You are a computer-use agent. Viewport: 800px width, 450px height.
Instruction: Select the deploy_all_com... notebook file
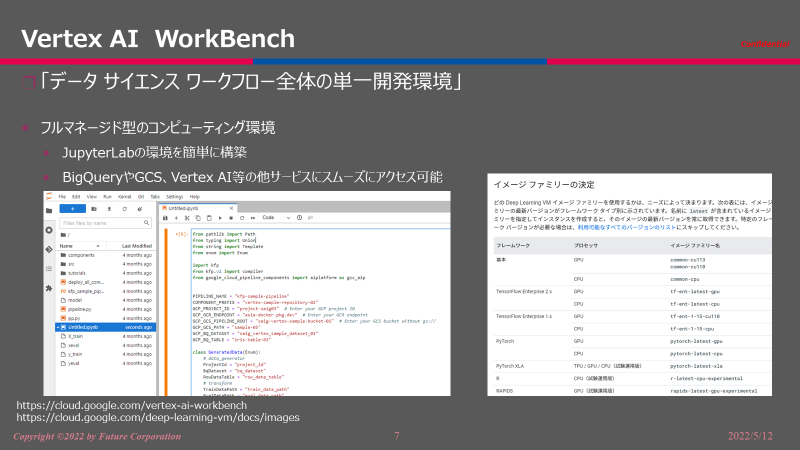point(106,282)
